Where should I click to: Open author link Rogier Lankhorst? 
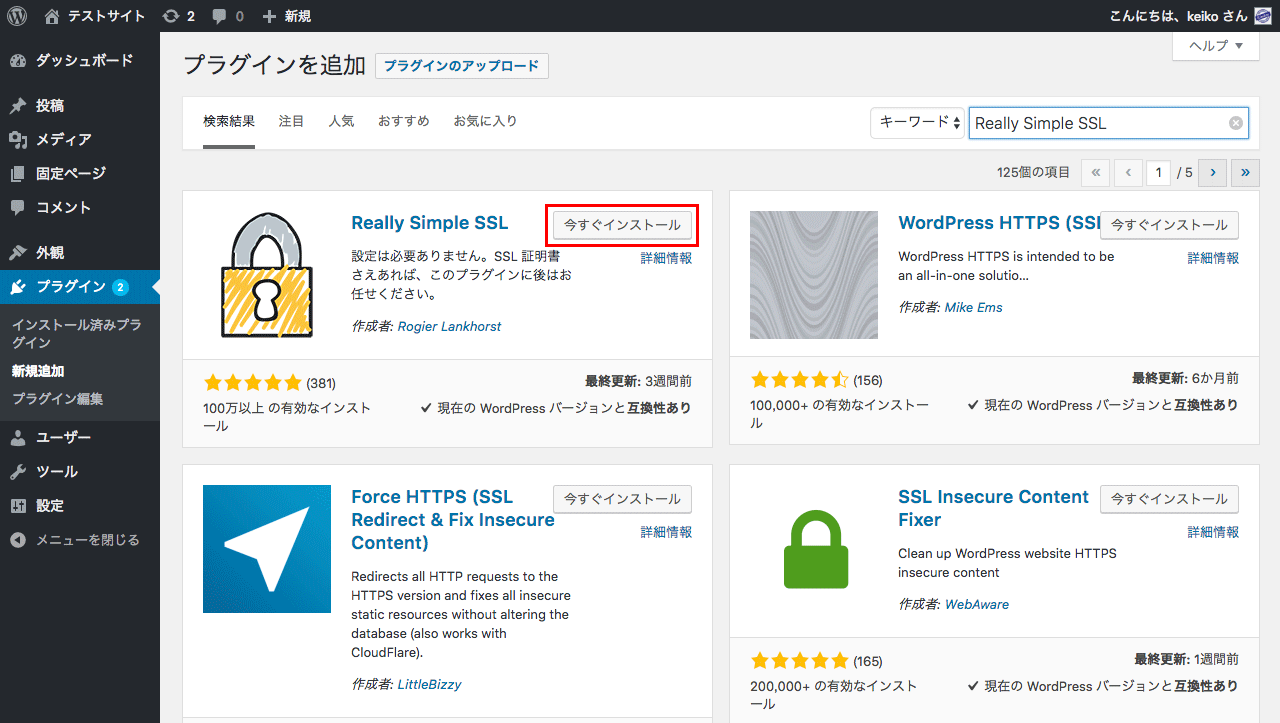449,326
